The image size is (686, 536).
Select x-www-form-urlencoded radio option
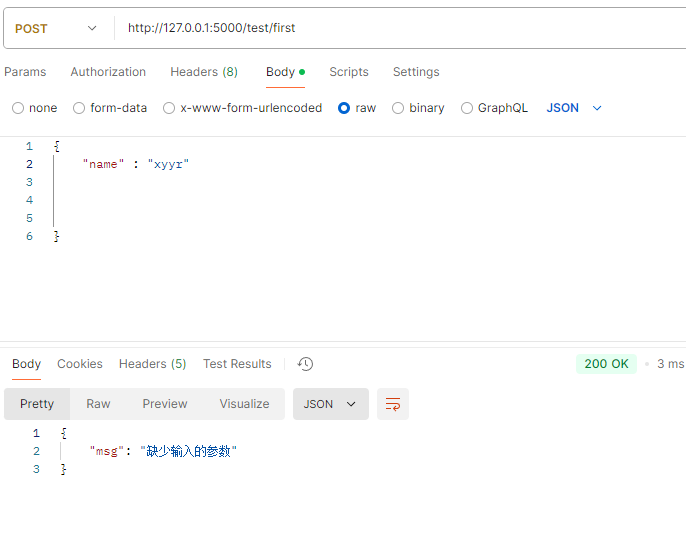169,108
